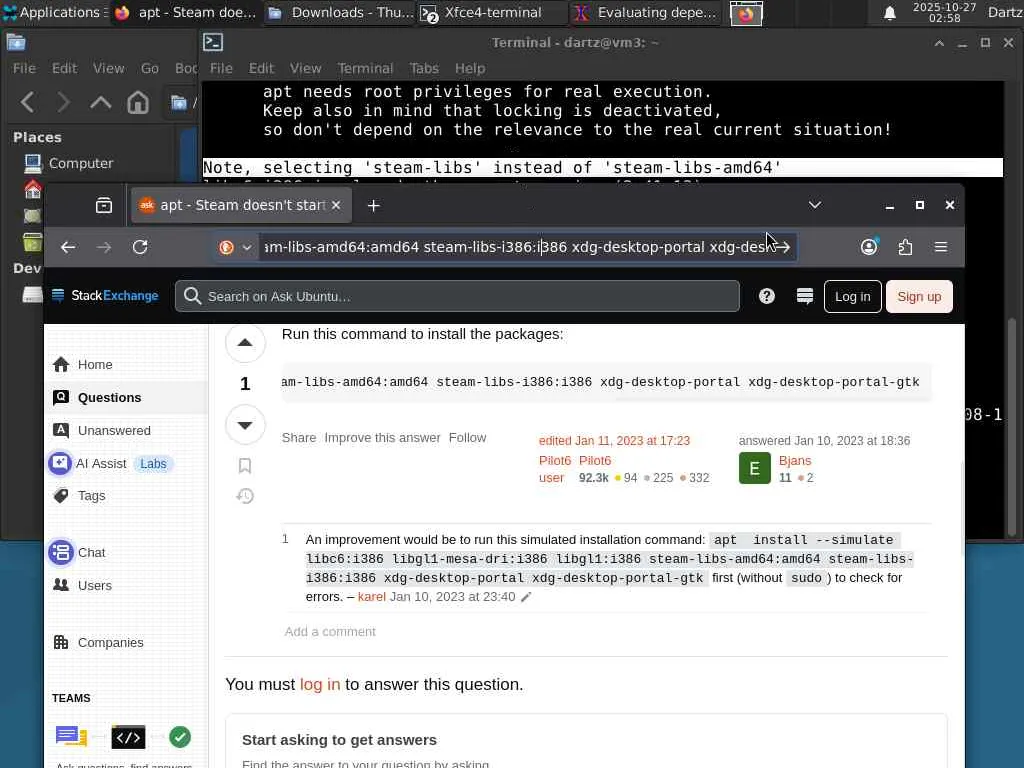Open Firefox application menu
1024x768 pixels.
pos(941,247)
